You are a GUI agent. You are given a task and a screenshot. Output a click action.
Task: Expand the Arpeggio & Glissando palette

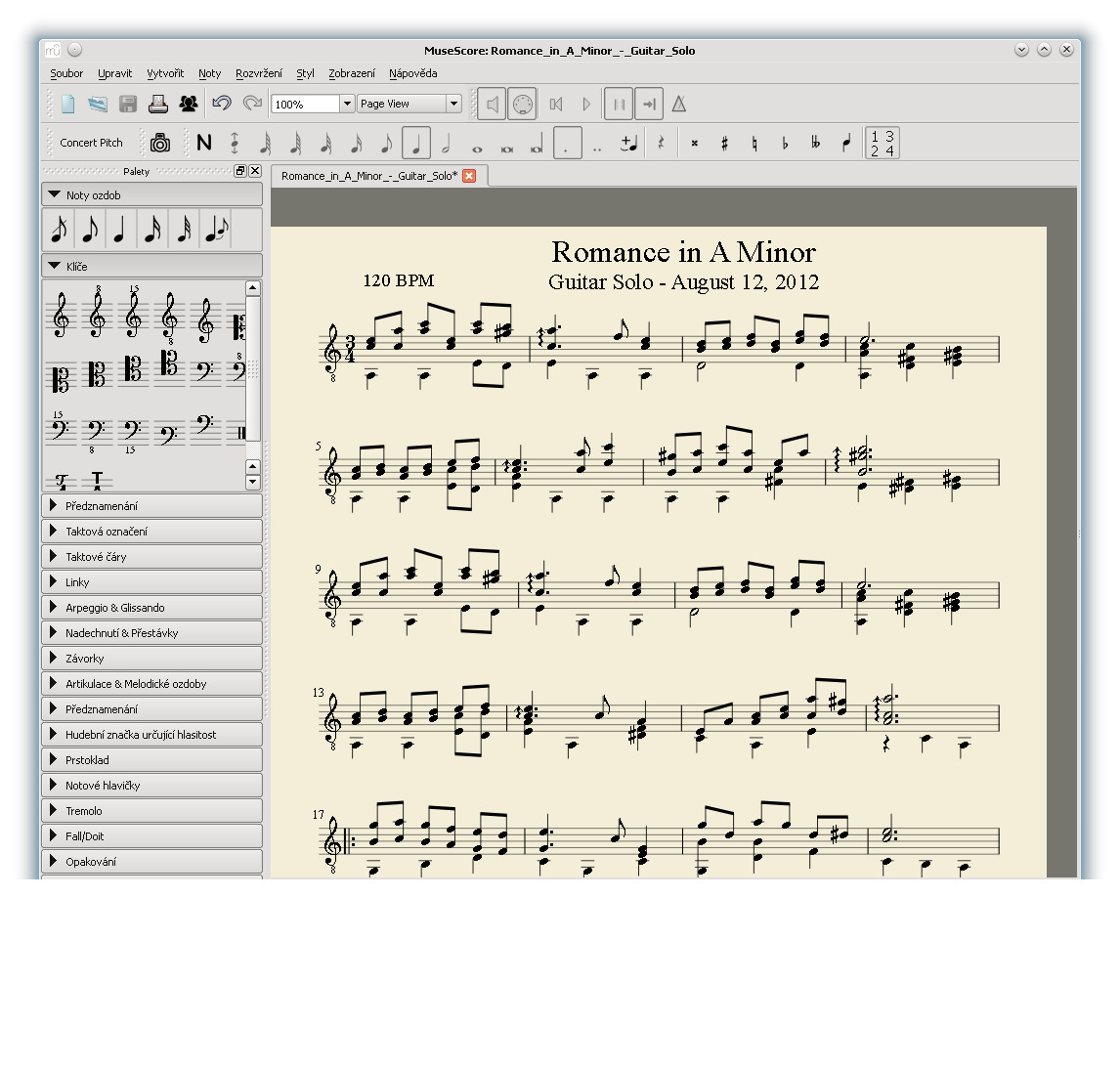click(x=152, y=608)
